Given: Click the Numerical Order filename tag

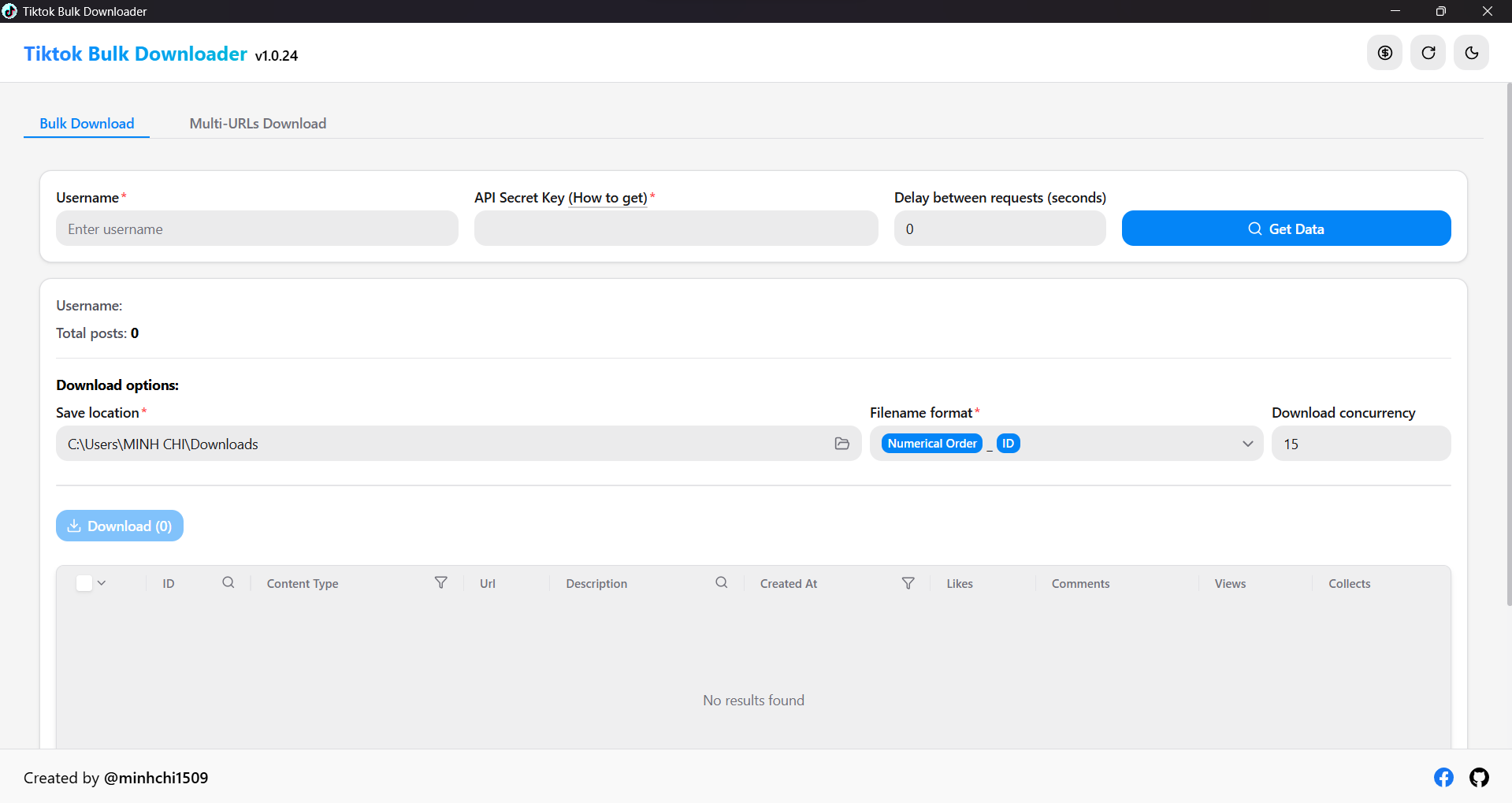Looking at the screenshot, I should pyautogui.click(x=932, y=444).
